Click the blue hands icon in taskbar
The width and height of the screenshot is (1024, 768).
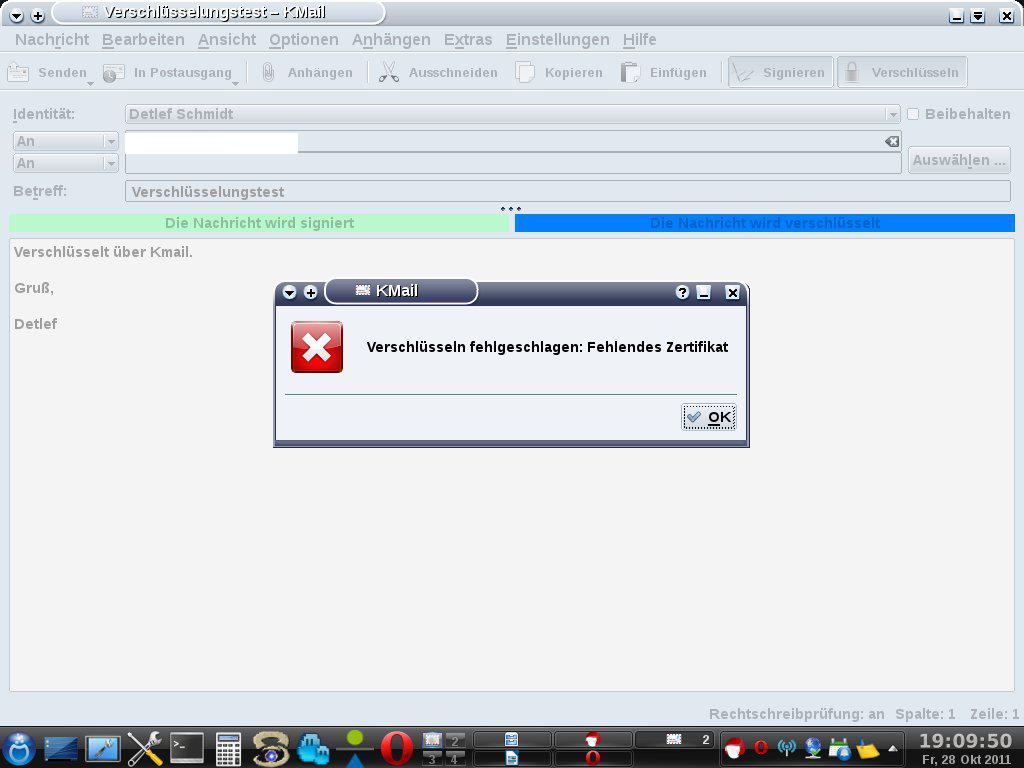(x=313, y=748)
